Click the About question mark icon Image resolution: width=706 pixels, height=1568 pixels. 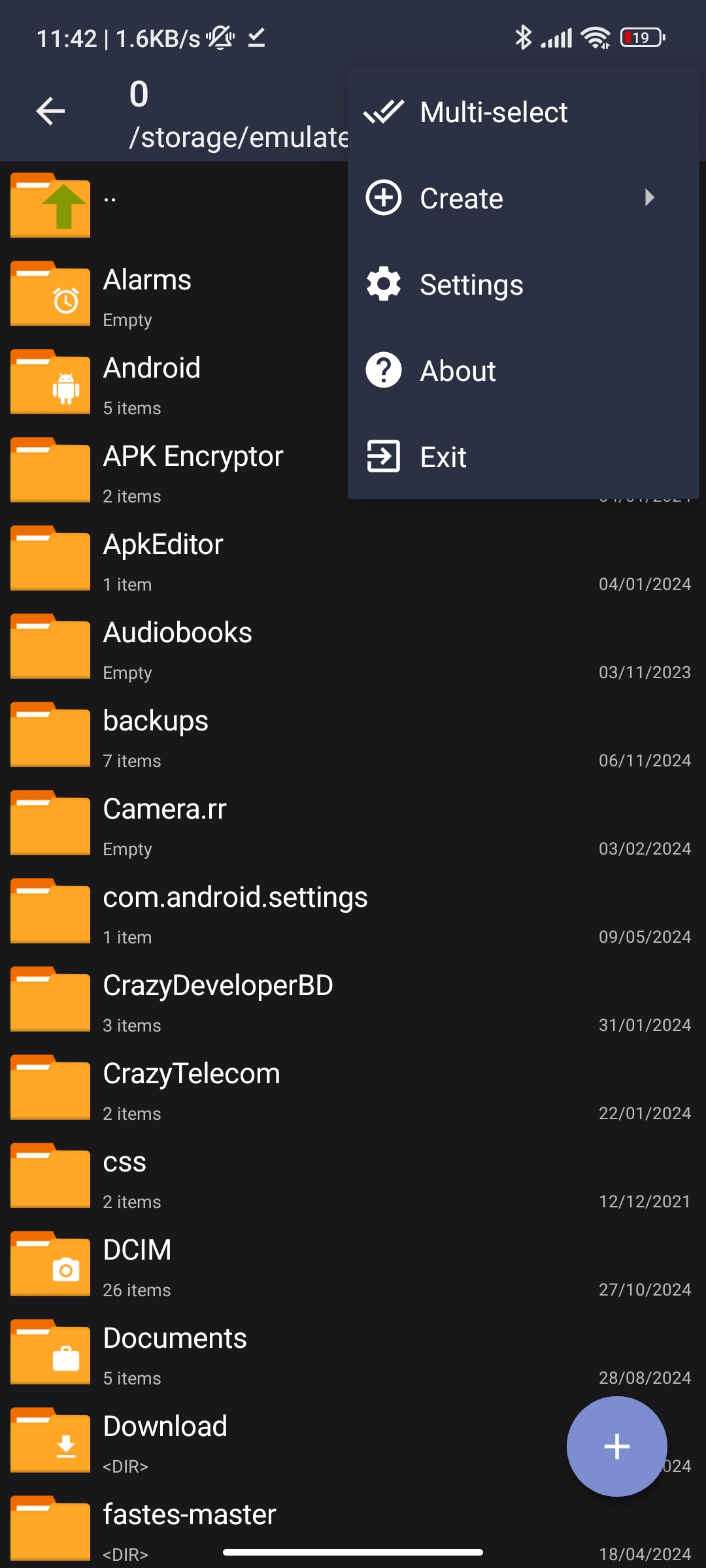(384, 370)
